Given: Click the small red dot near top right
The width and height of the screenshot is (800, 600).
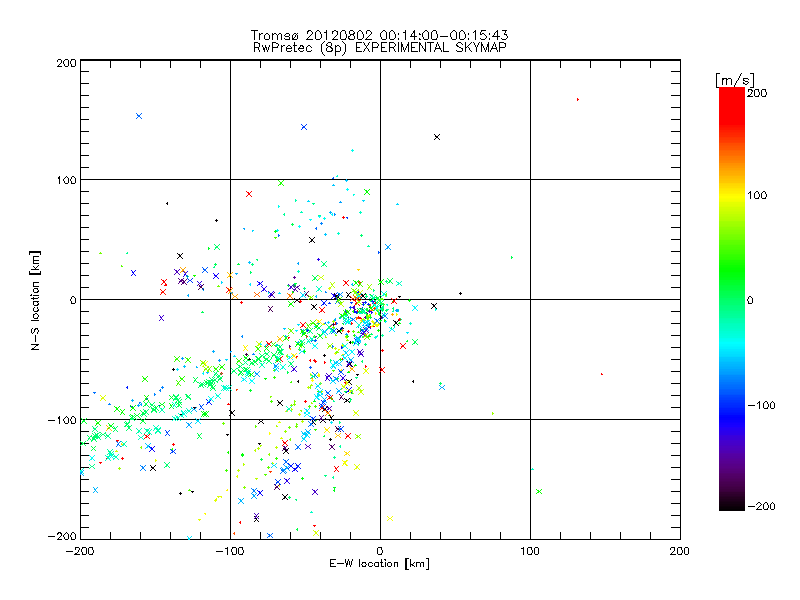Looking at the screenshot, I should click(578, 99).
